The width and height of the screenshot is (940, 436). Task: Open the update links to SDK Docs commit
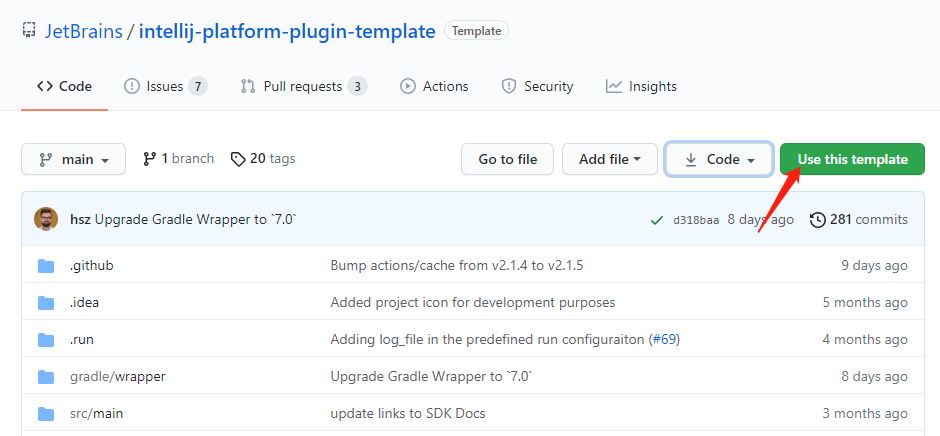click(x=408, y=414)
